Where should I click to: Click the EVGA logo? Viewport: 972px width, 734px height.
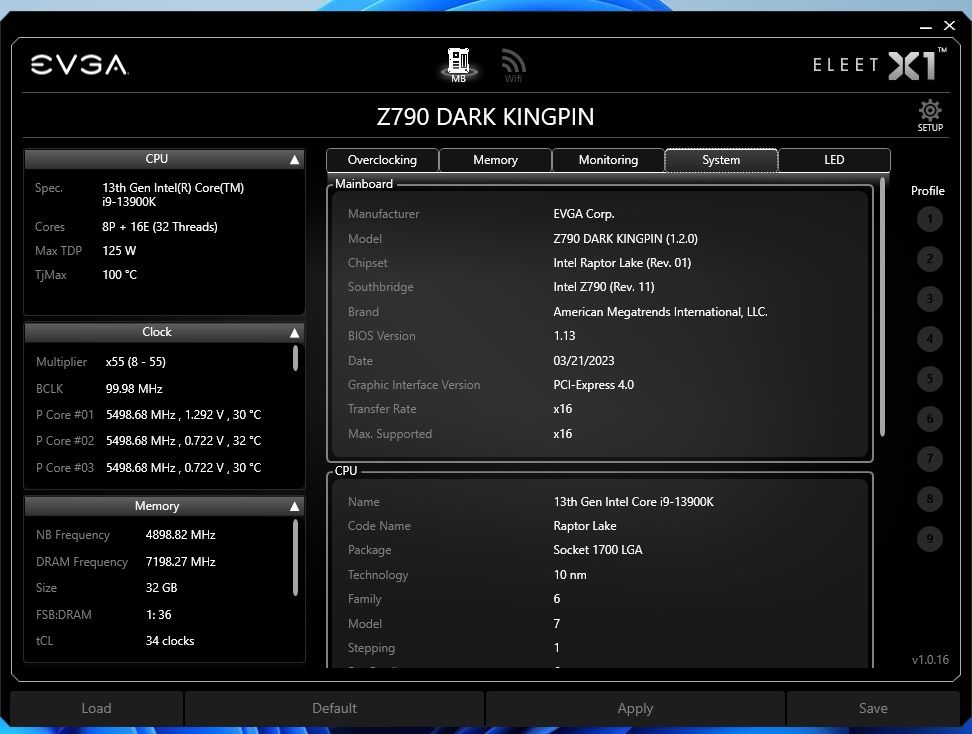pos(79,64)
